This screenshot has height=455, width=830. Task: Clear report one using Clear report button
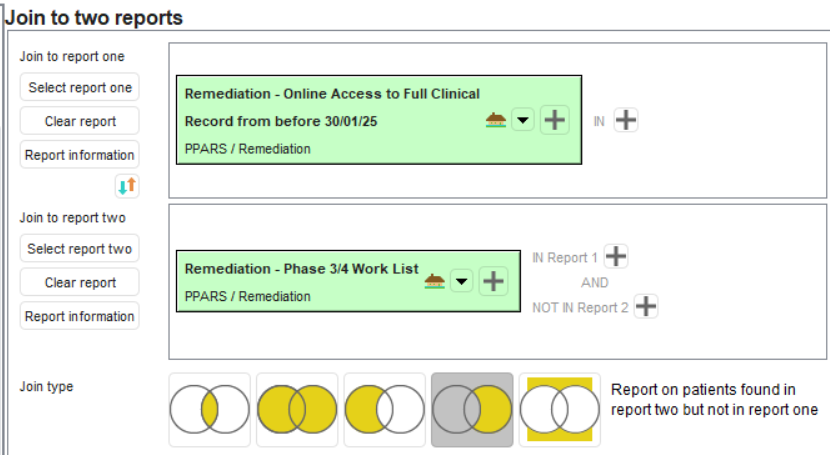pos(80,121)
